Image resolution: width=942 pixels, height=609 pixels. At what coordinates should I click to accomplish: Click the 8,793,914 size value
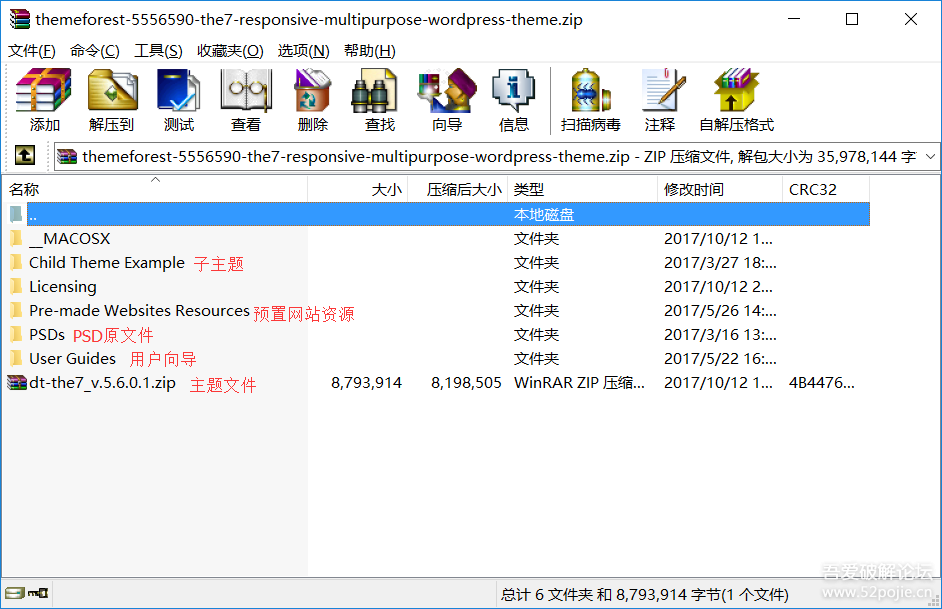366,383
